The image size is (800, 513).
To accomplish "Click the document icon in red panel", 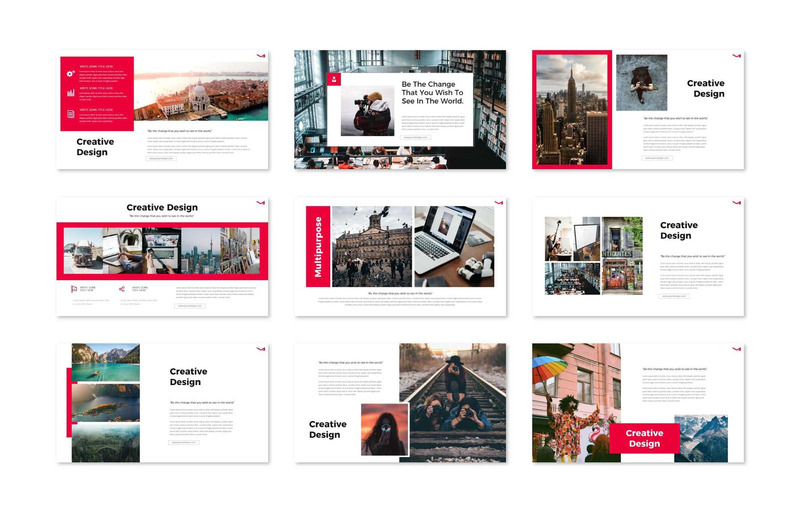I will click(70, 114).
